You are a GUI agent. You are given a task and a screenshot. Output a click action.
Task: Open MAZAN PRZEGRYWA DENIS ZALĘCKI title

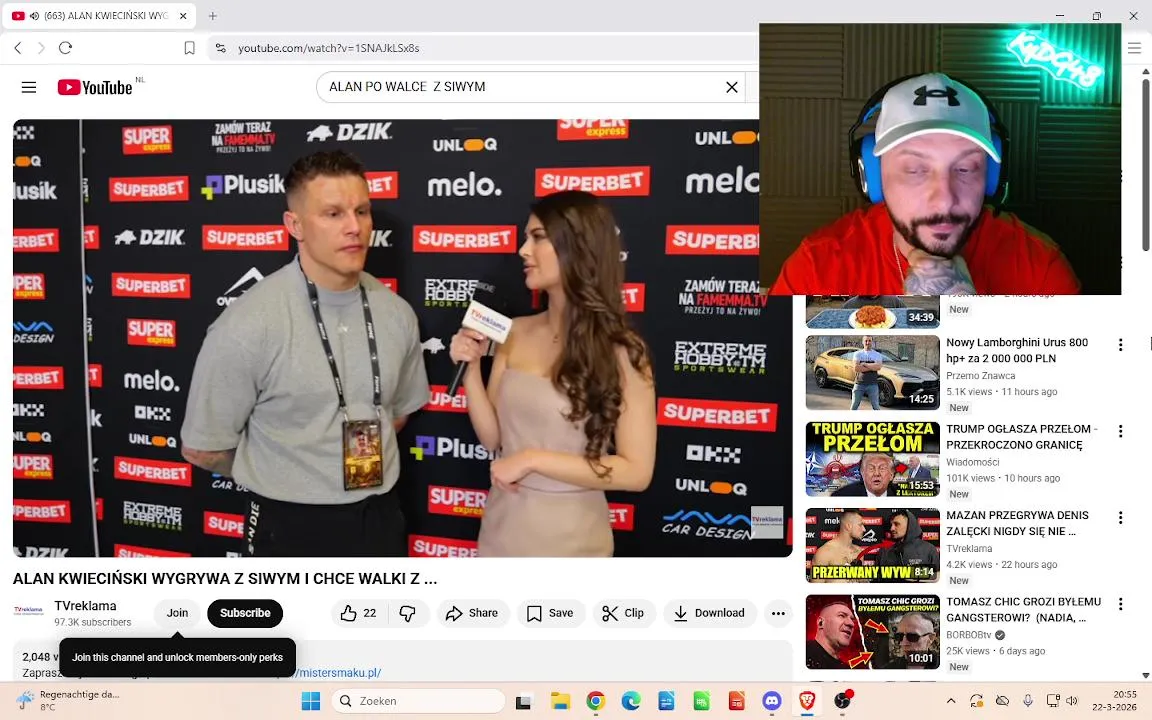[1017, 523]
